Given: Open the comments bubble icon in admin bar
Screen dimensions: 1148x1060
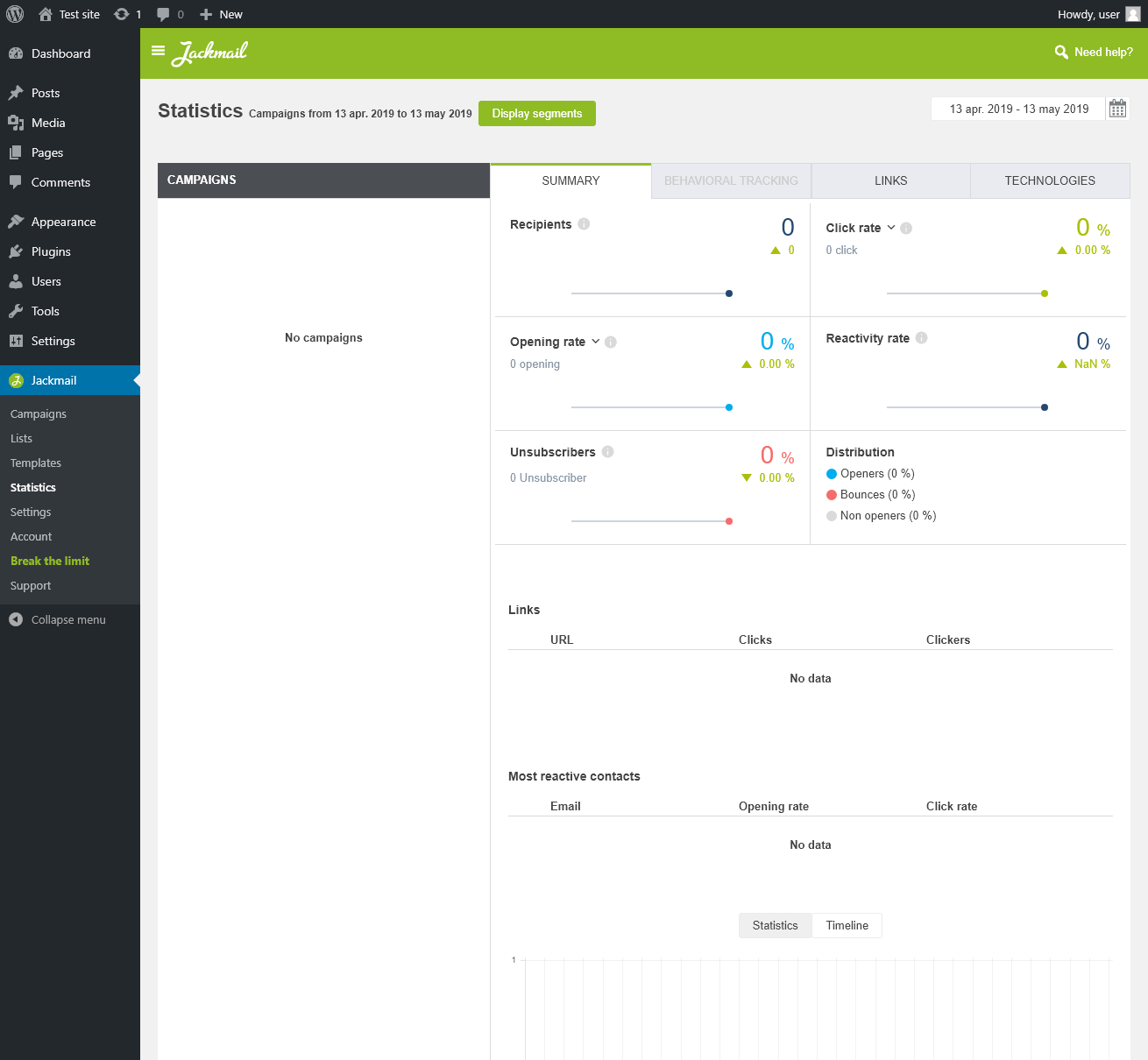Looking at the screenshot, I should 163,14.
